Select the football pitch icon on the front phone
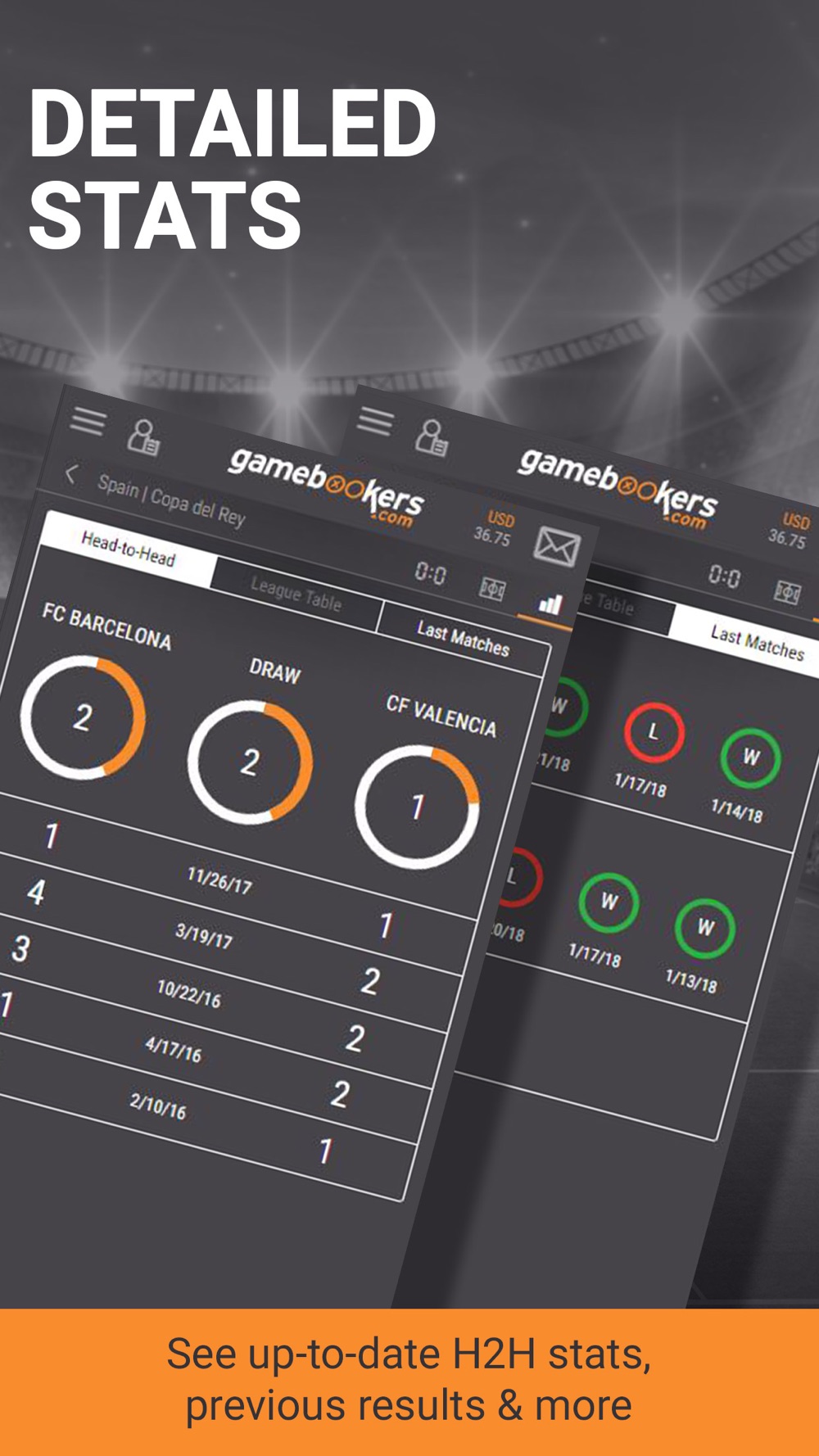The height and width of the screenshot is (1456, 819). tap(491, 588)
